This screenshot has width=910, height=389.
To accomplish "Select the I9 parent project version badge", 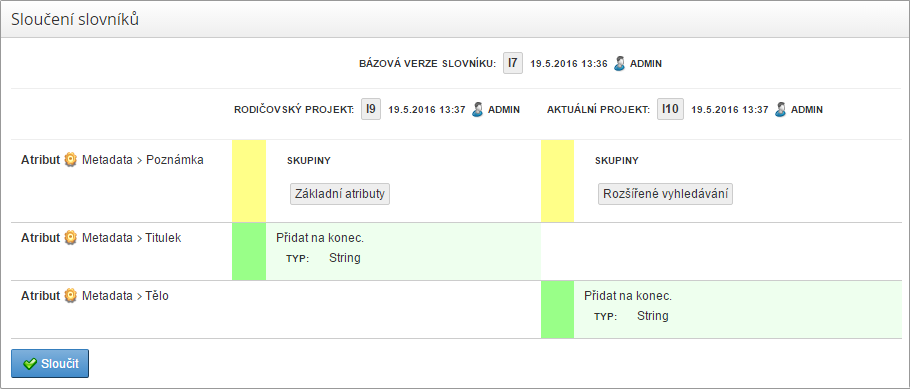I will (x=371, y=109).
